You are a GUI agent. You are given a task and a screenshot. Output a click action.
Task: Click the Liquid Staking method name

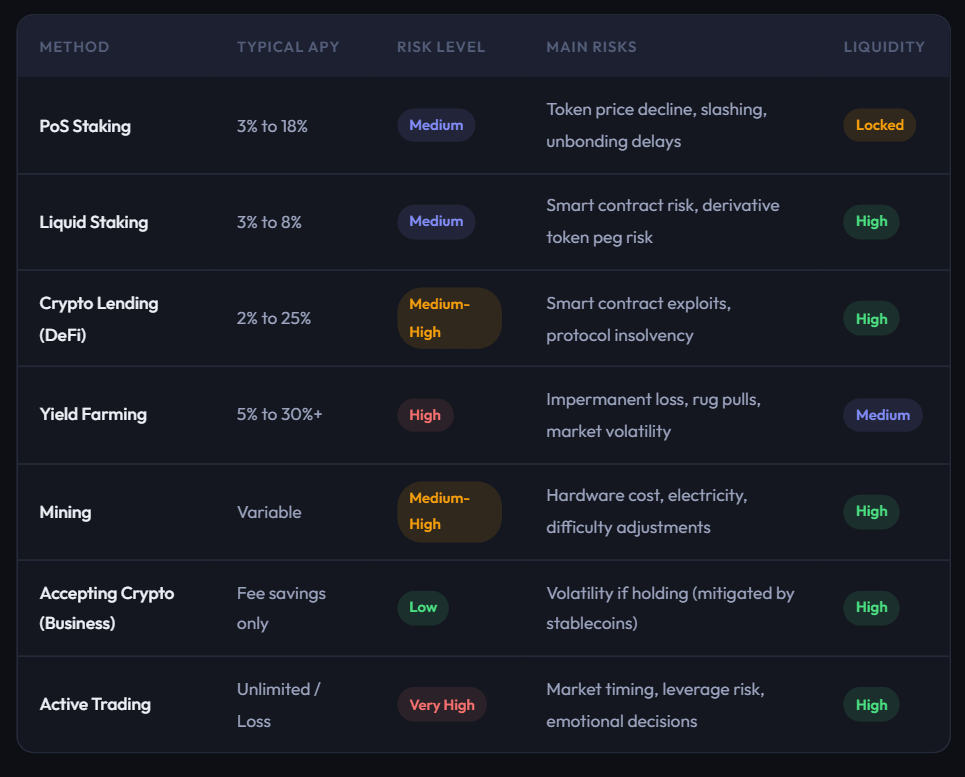point(94,221)
